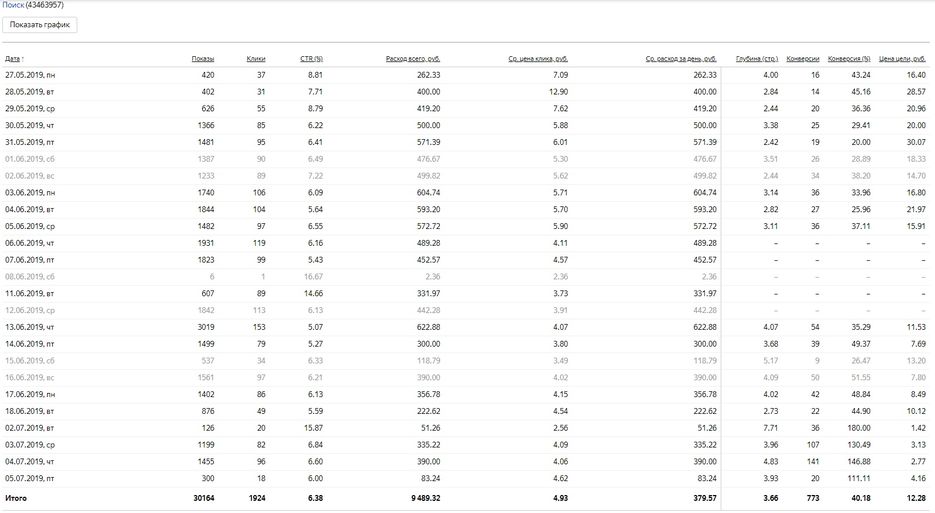Screen dimensions: 935x513
Task: Sort by Расход всего, руб. column
Action: 412,59
